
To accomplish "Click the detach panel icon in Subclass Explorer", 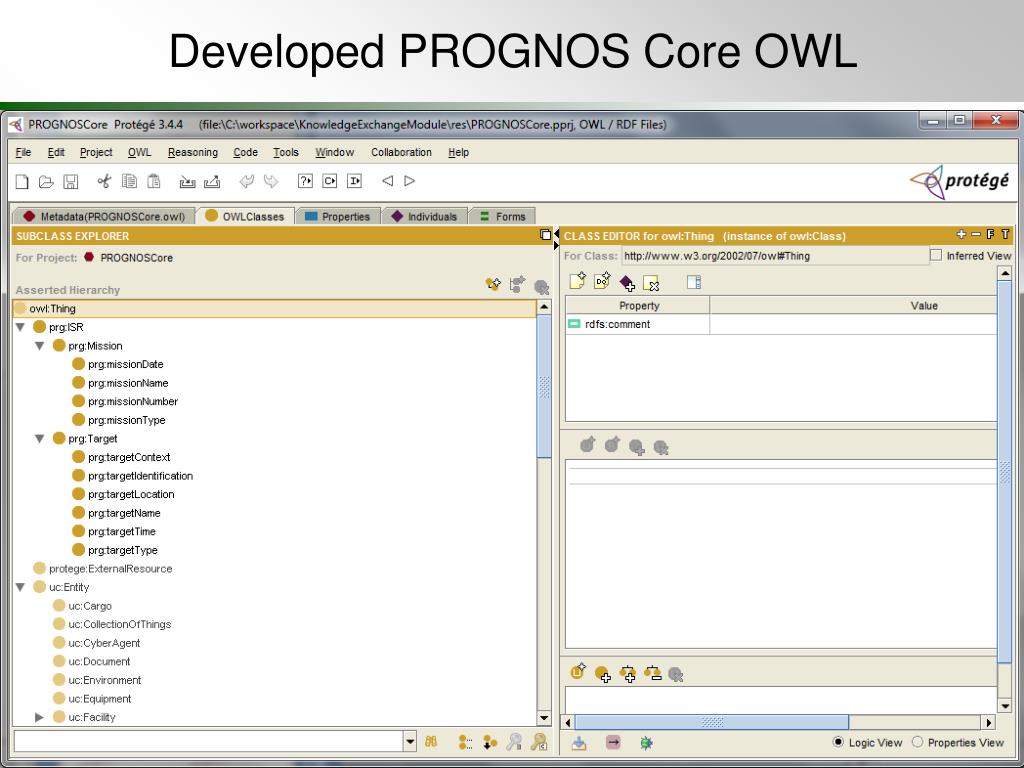I will point(545,235).
